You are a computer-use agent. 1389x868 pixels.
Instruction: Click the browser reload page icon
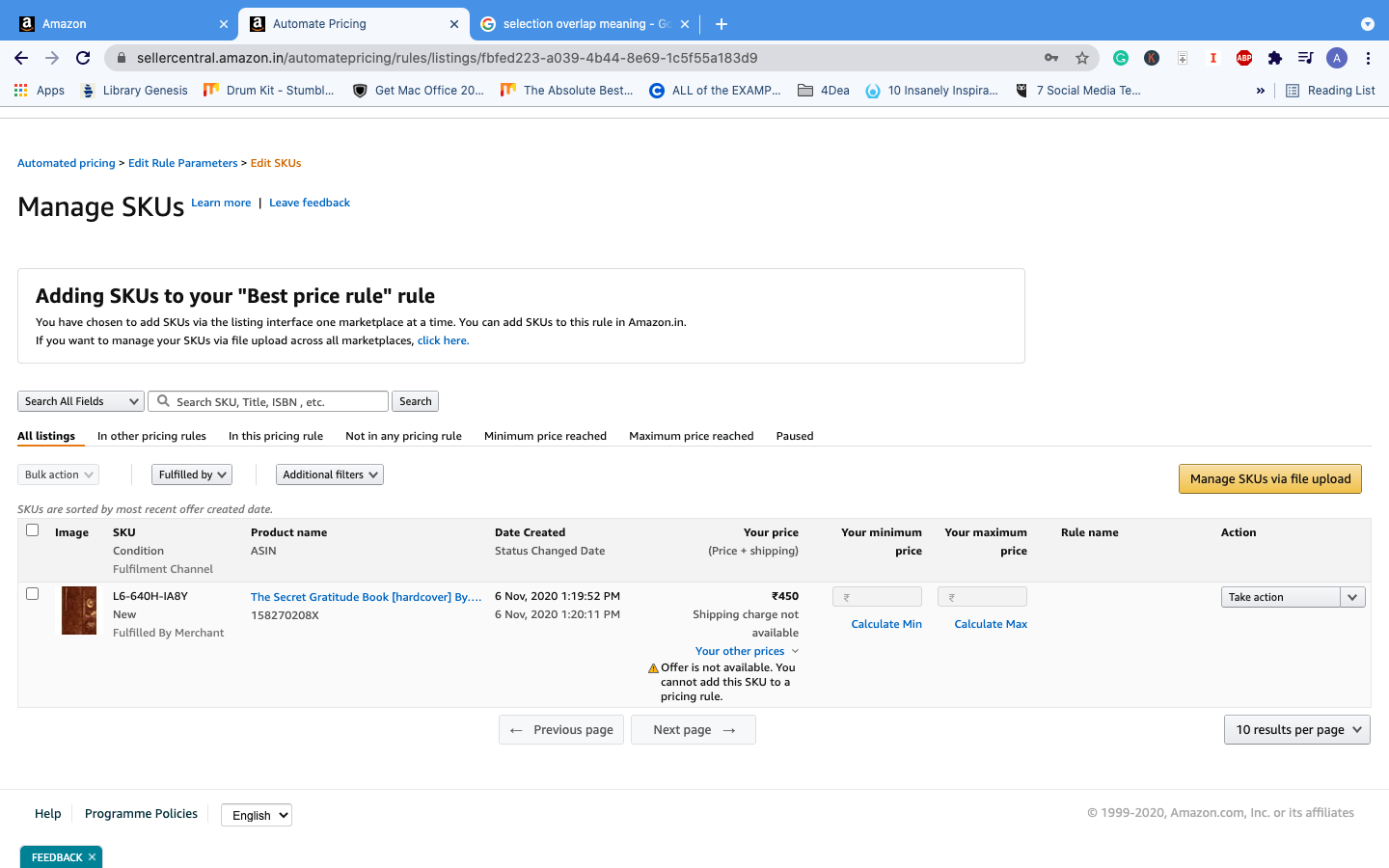(83, 58)
